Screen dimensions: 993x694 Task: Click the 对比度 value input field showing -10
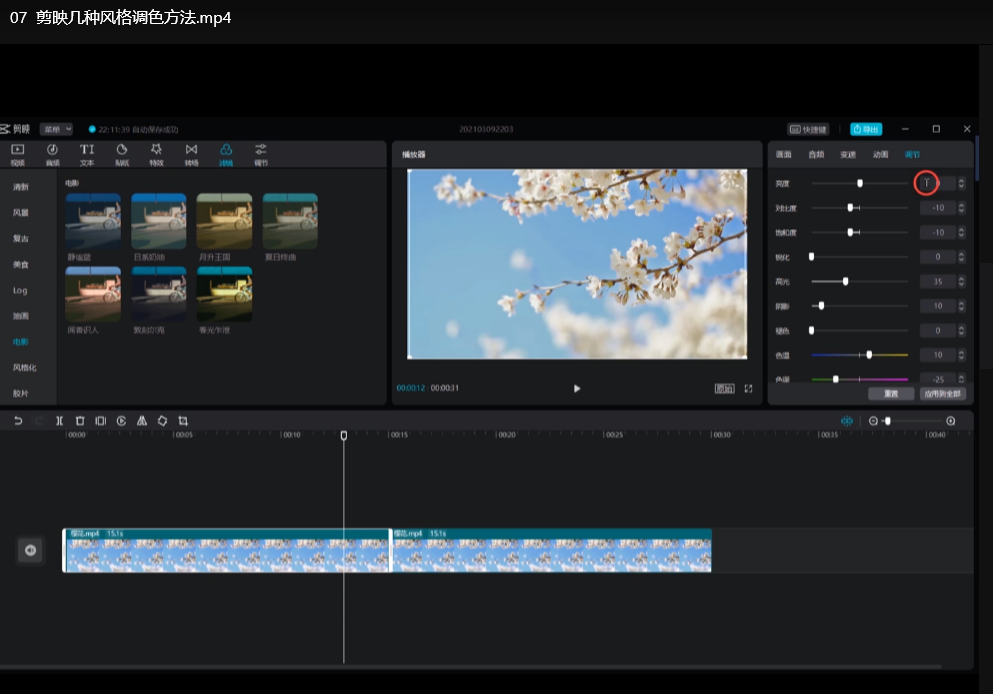click(938, 208)
